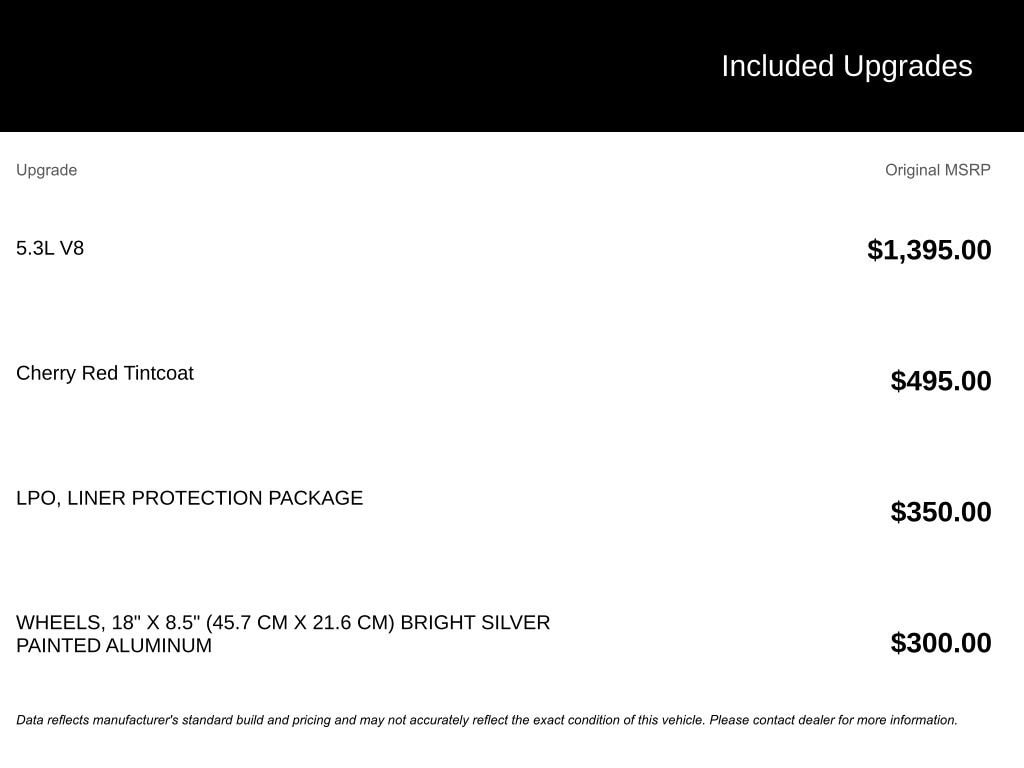Click the $495.00 price value
The height and width of the screenshot is (768, 1024).
[x=941, y=381]
